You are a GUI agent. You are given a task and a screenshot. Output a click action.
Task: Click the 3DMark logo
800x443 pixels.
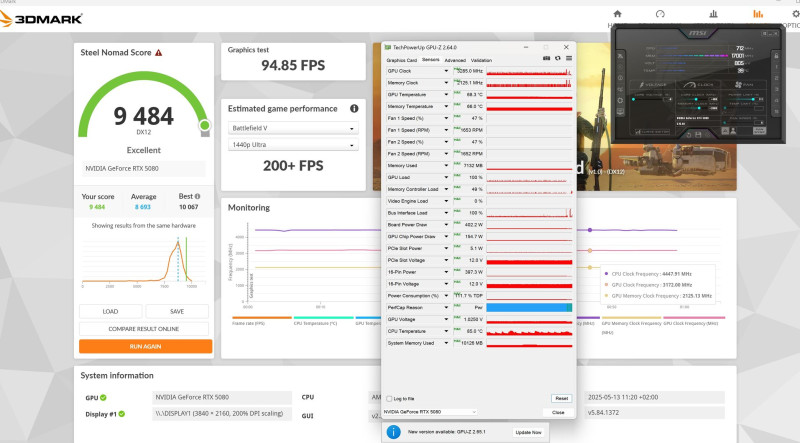(41, 19)
